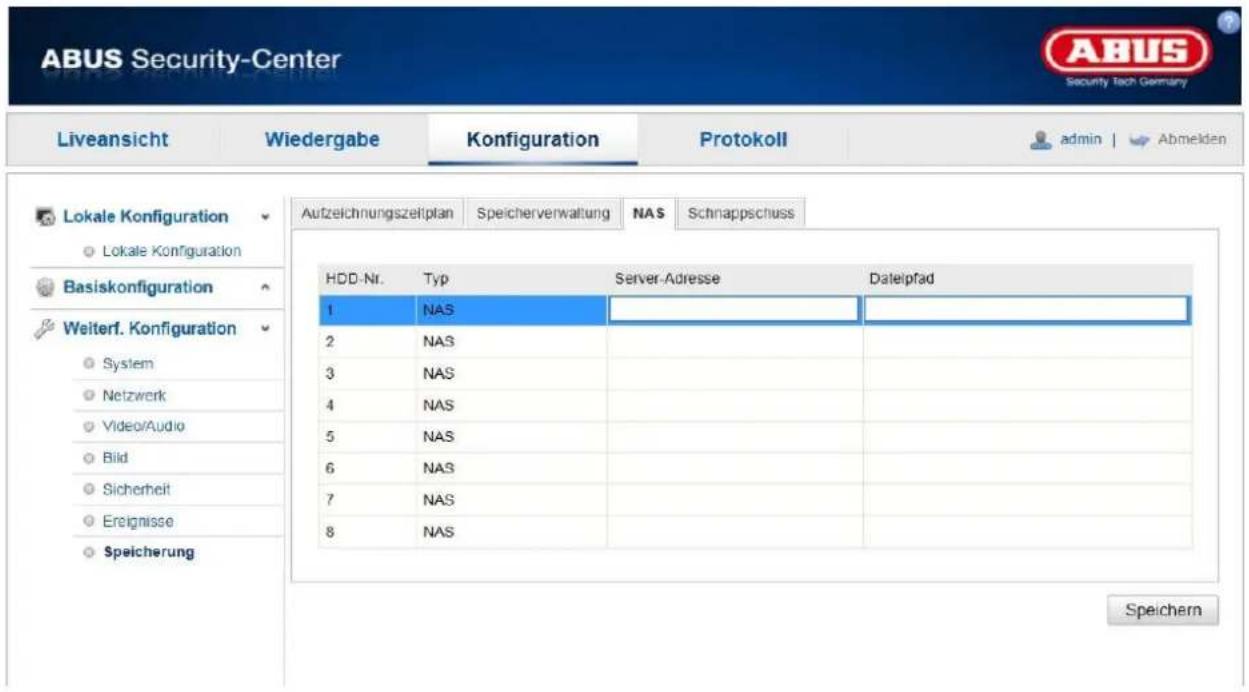Expand the Basiskonfiguration section chevron

pos(265,288)
